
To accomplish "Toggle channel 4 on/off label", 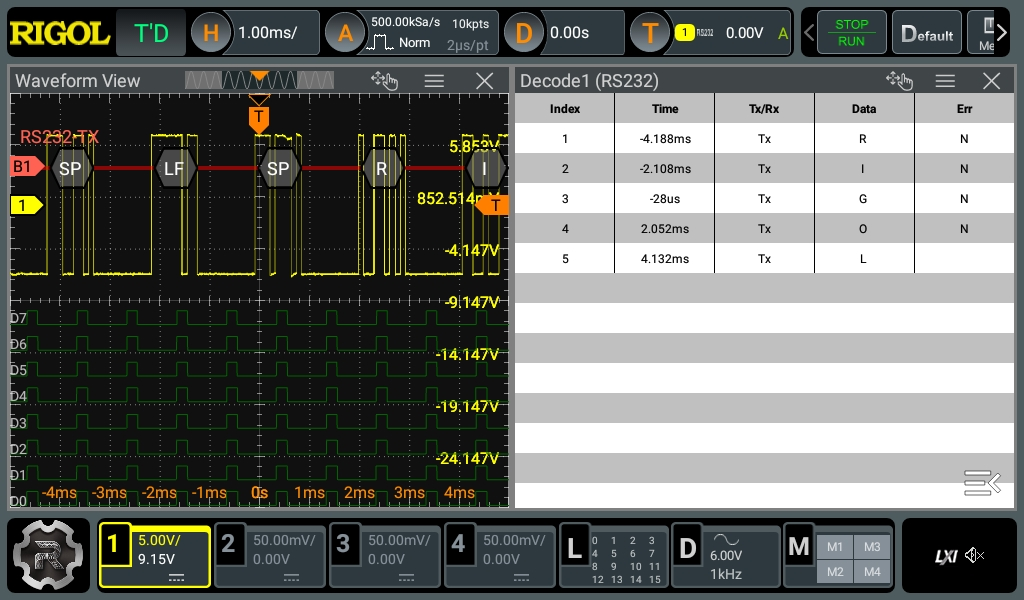I will pyautogui.click(x=458, y=544).
